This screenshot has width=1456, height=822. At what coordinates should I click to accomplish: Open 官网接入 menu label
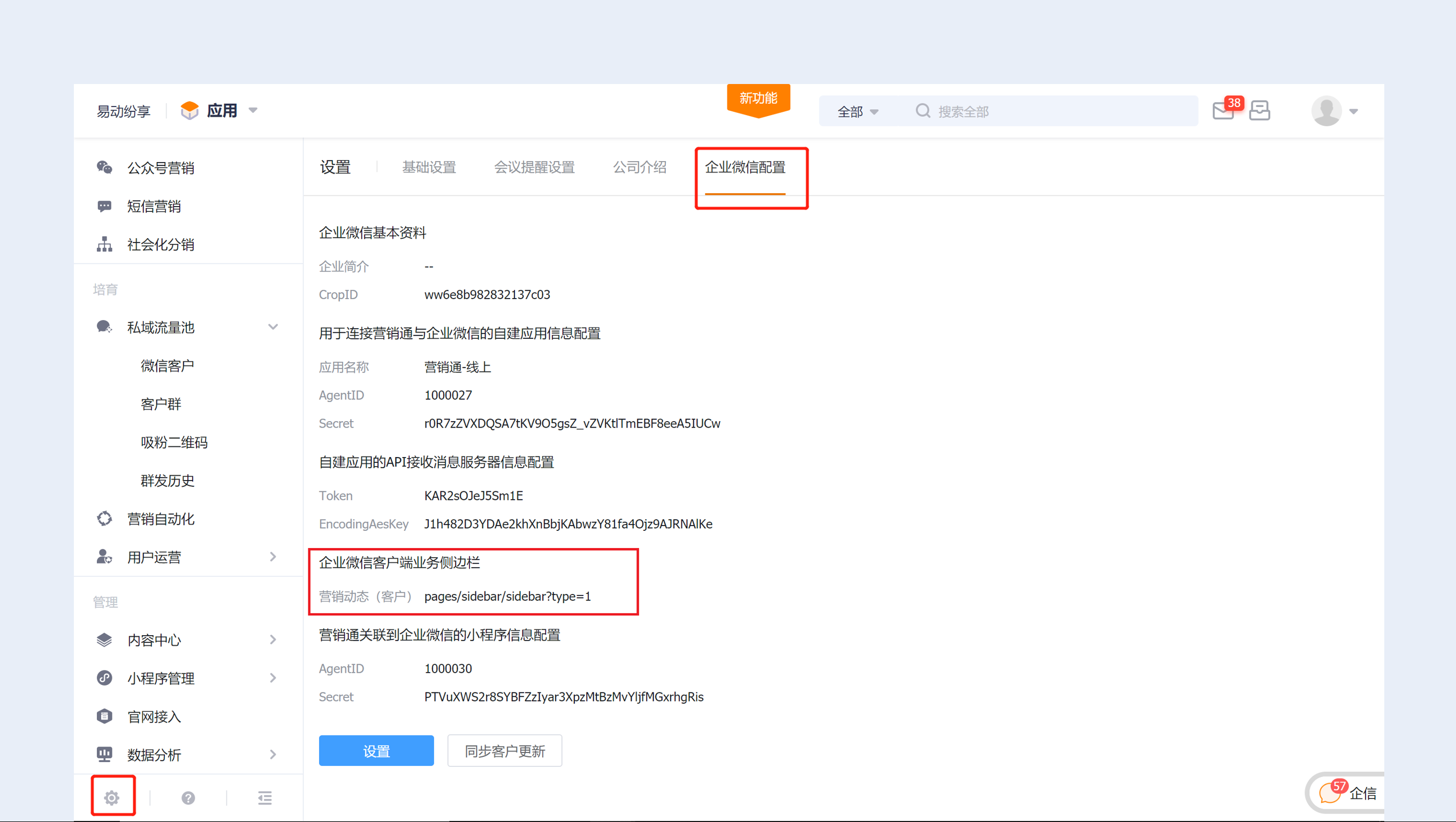[154, 717]
